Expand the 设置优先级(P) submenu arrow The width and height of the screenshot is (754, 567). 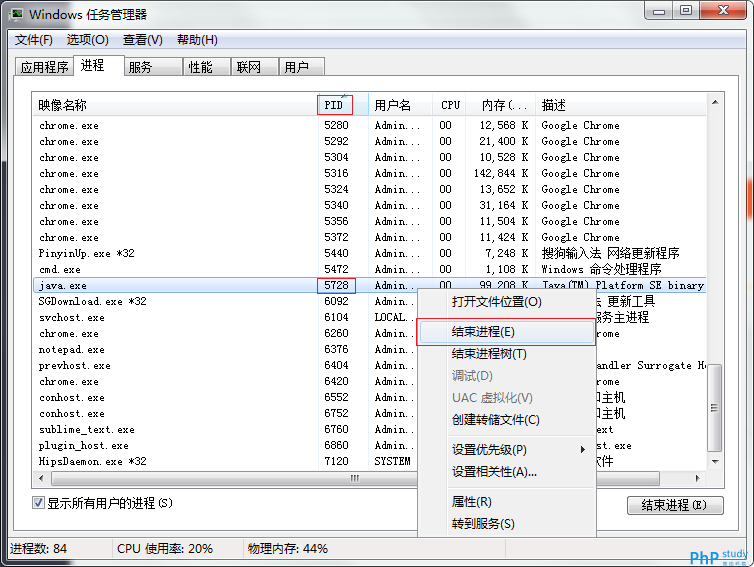point(582,450)
